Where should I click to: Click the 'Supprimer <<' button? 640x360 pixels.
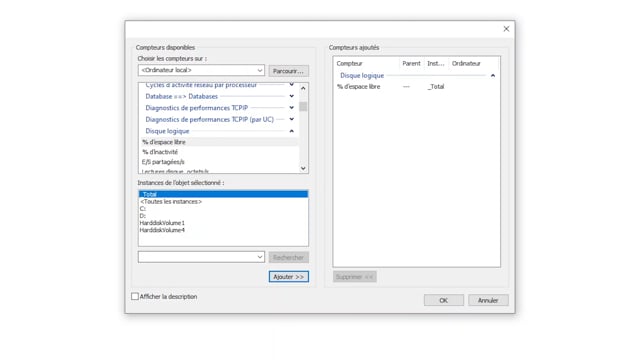354,277
